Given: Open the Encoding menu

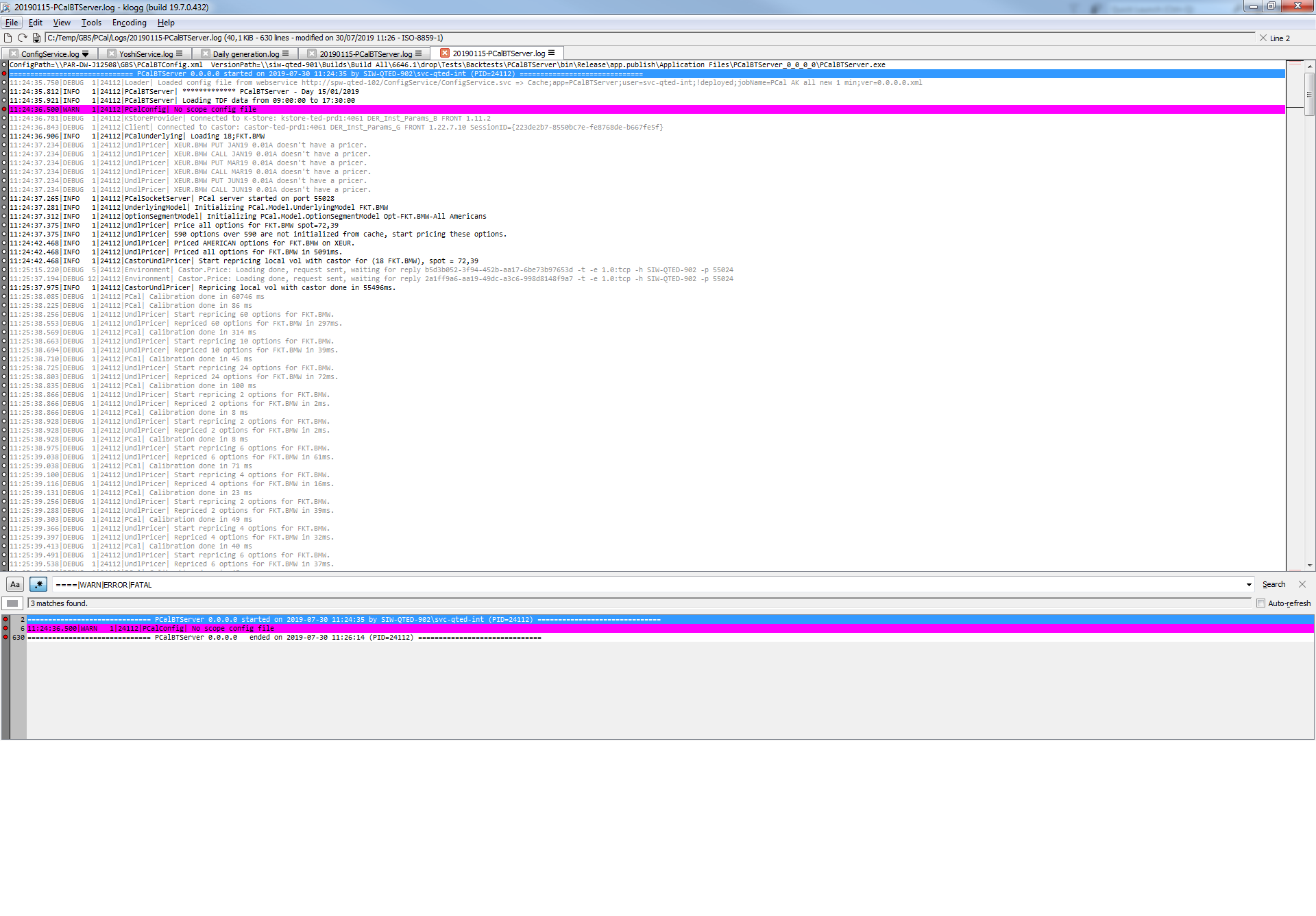Looking at the screenshot, I should coord(129,23).
